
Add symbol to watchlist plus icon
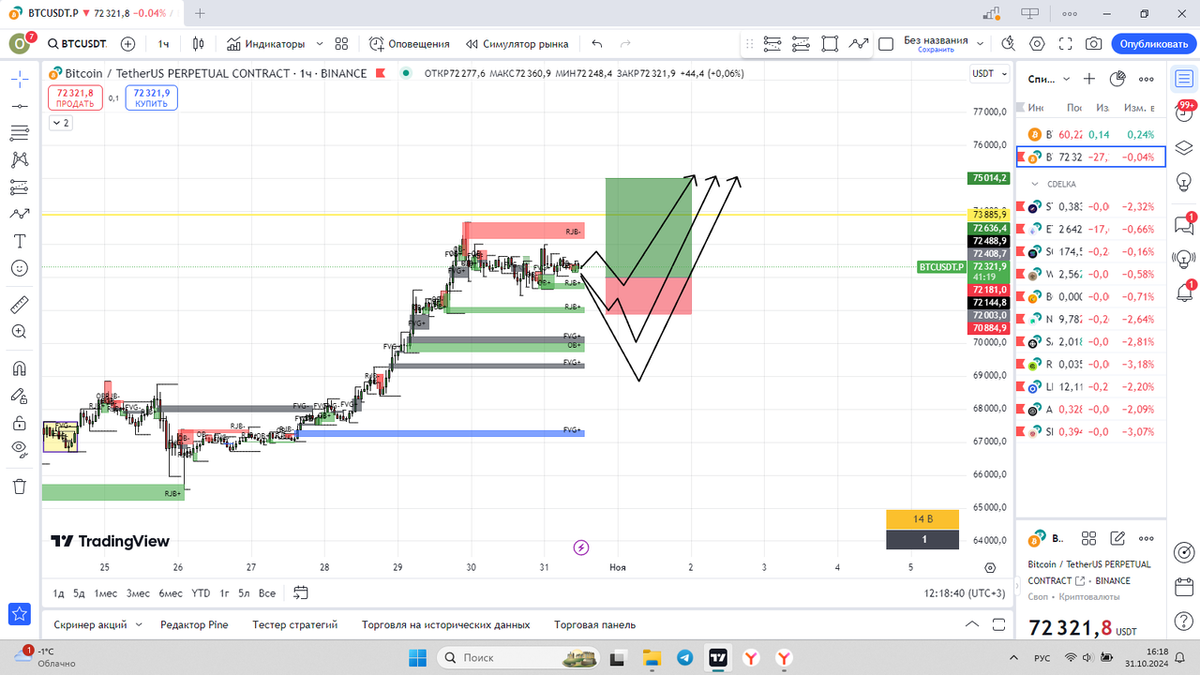pyautogui.click(x=1089, y=78)
